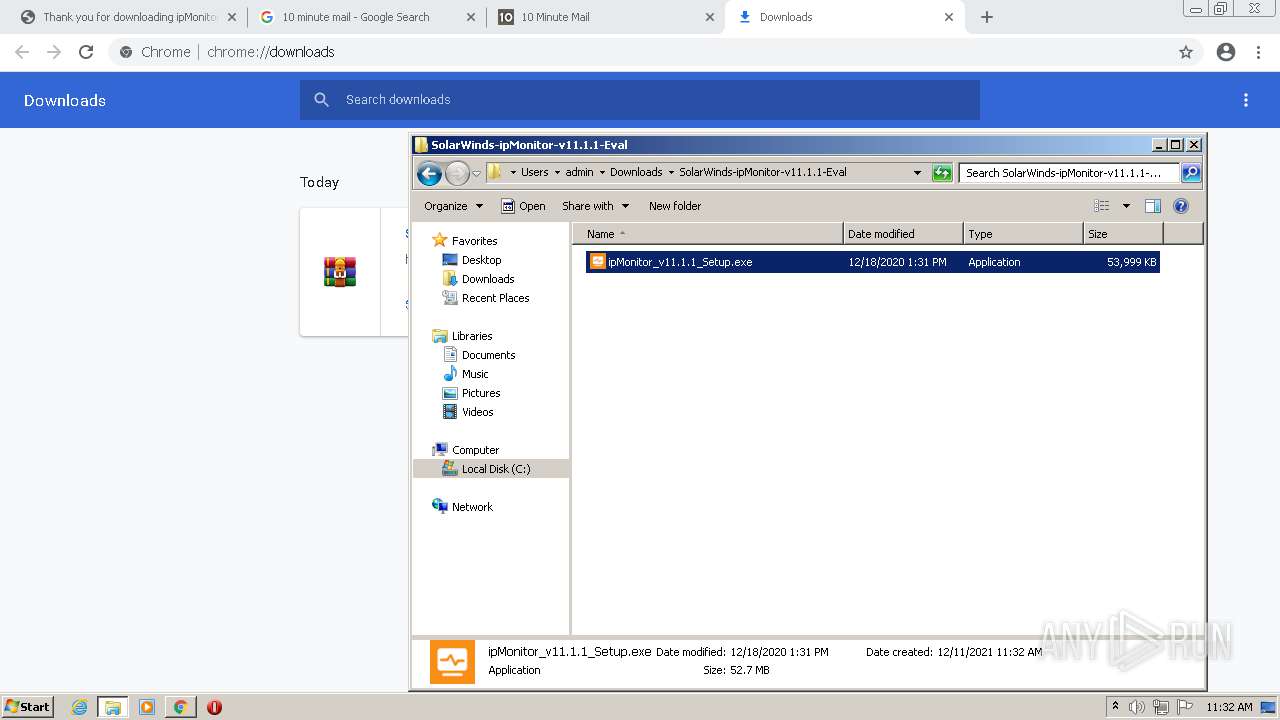This screenshot has height=720, width=1280.
Task: Open Share with dropdown menu
Action: (596, 206)
